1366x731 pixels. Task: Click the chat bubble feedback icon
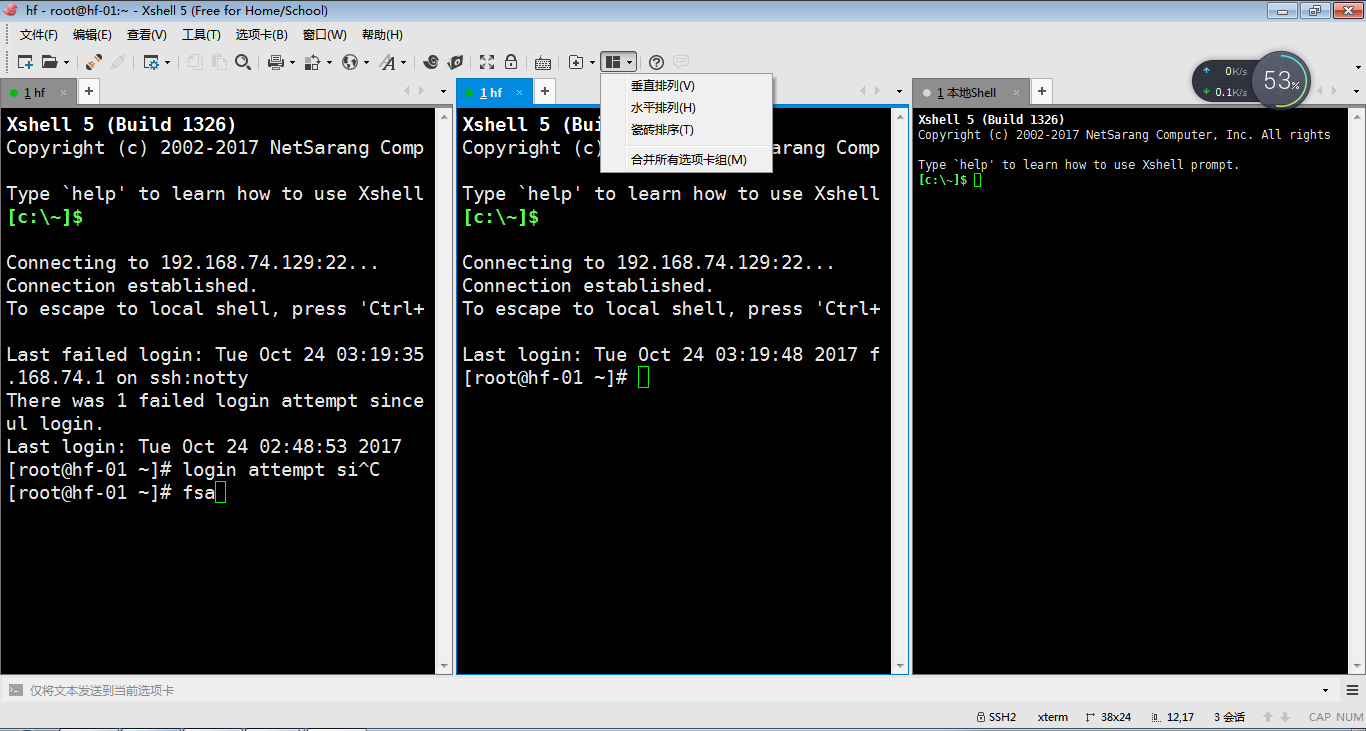[681, 62]
